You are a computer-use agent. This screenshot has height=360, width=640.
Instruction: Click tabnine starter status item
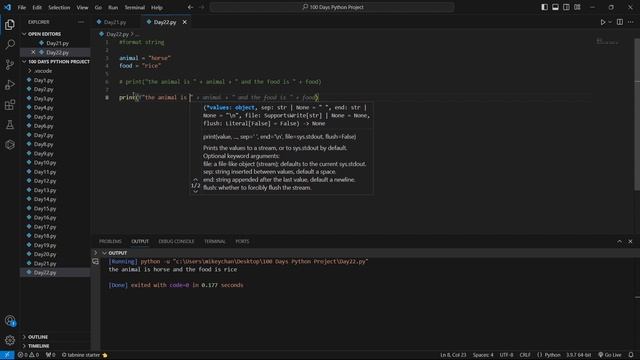(84, 355)
